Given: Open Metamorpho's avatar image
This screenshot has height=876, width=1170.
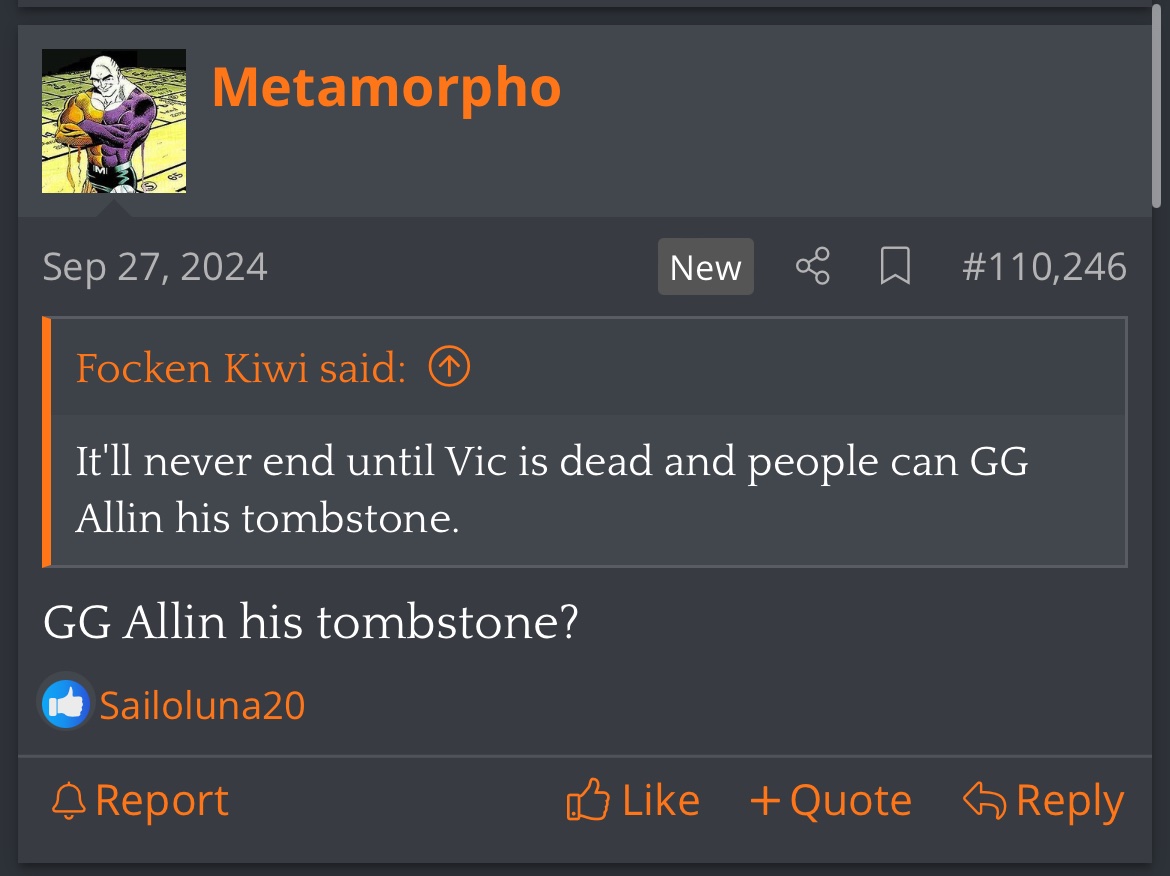Looking at the screenshot, I should click(x=114, y=121).
